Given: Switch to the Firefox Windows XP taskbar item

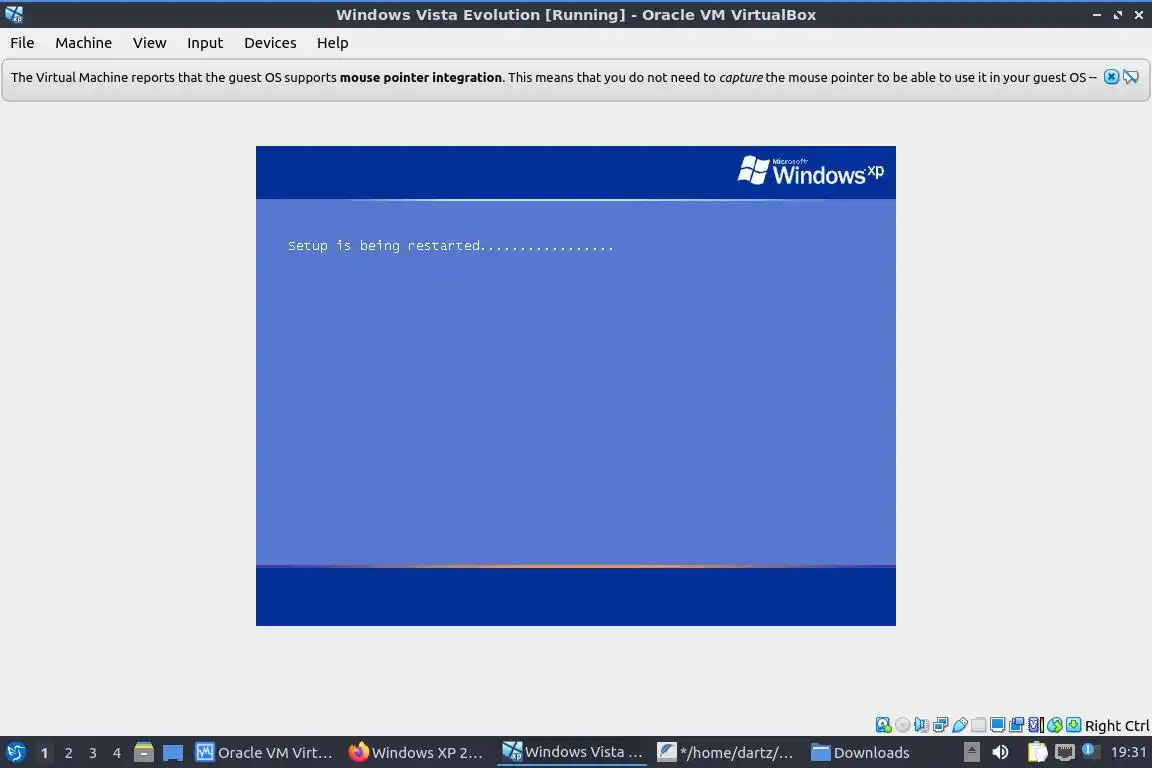Looking at the screenshot, I should tap(417, 752).
